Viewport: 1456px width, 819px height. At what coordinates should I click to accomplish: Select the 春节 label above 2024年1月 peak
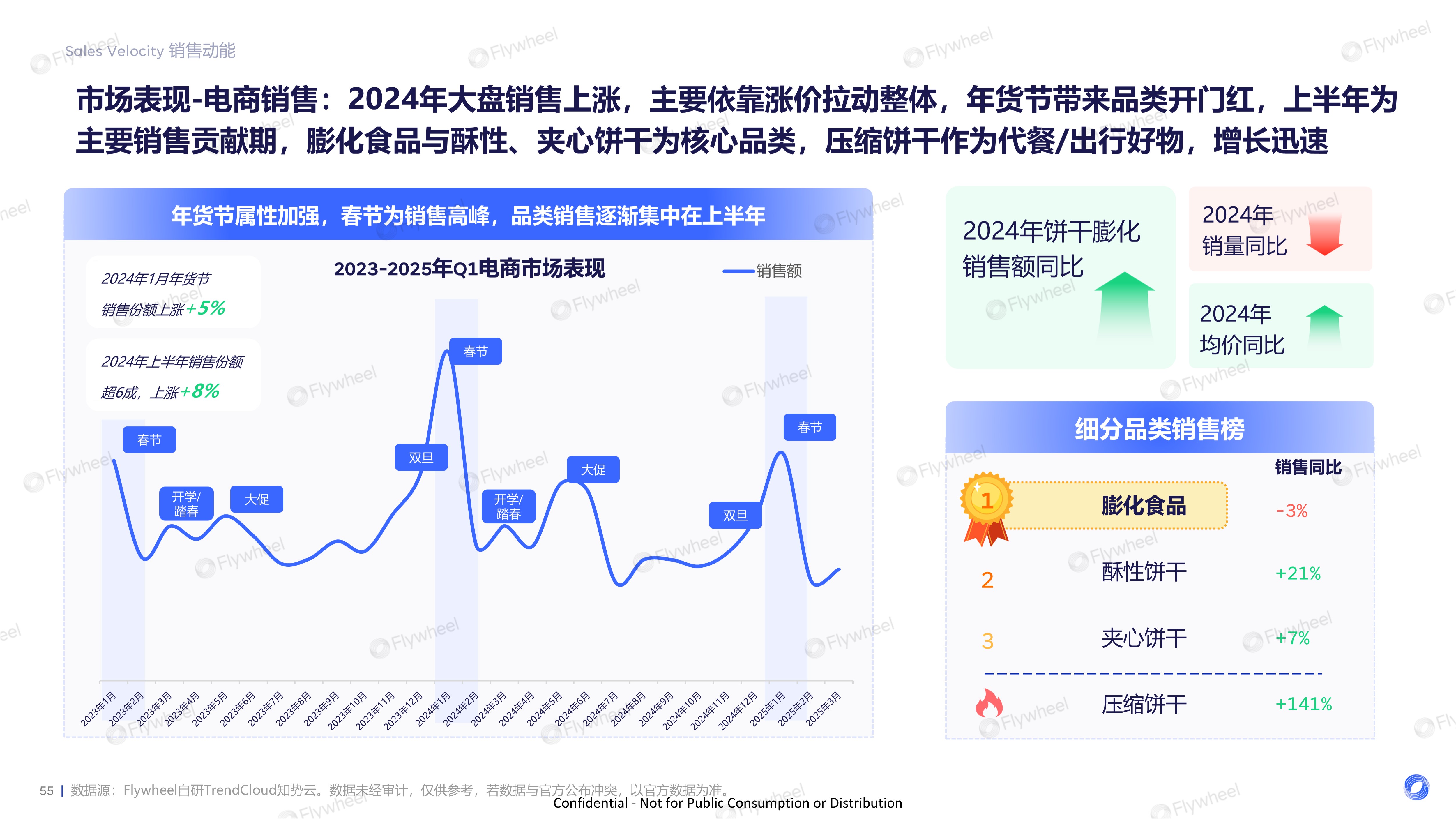click(475, 352)
